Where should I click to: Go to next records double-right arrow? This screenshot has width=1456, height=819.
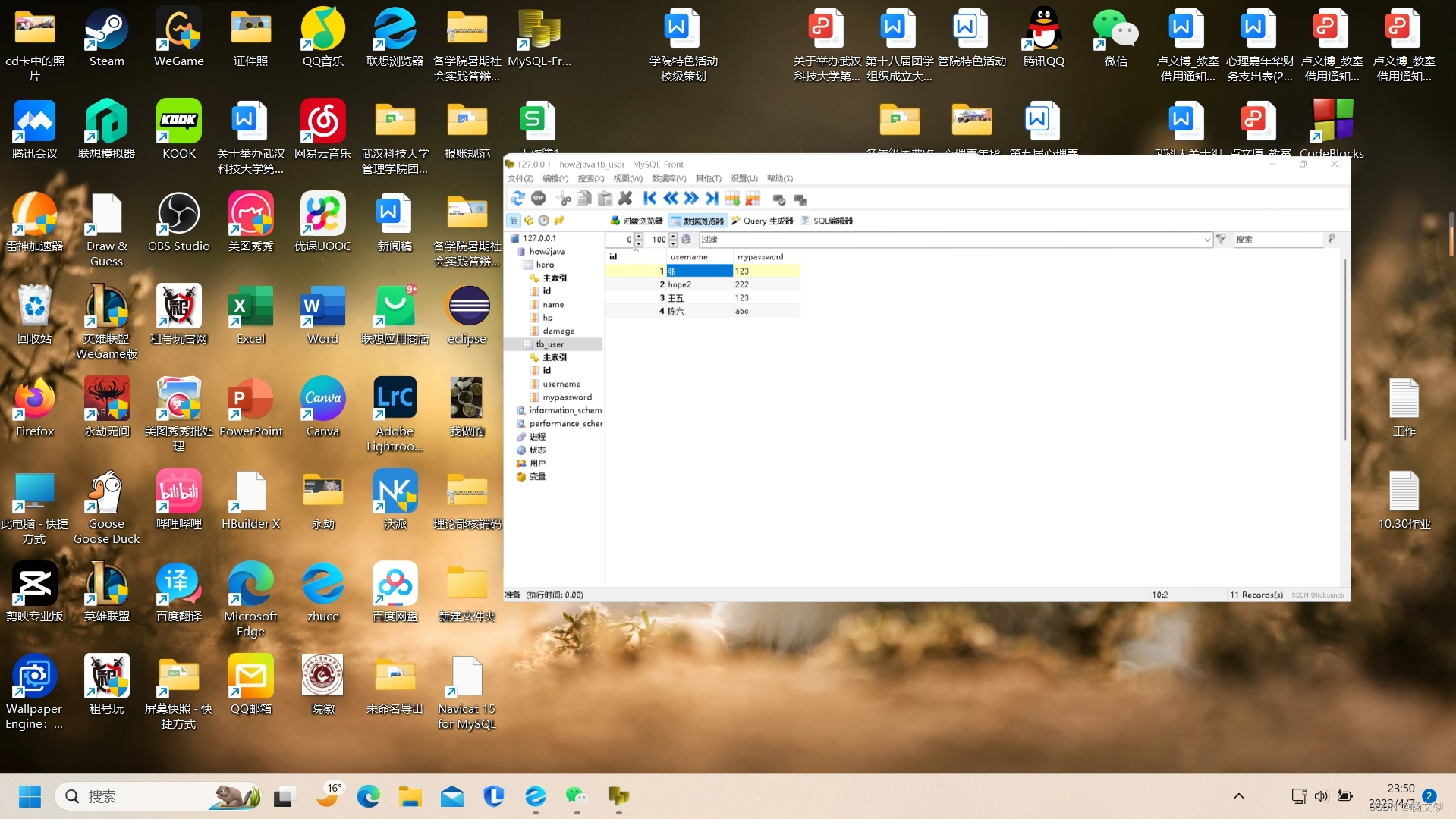pos(690,199)
